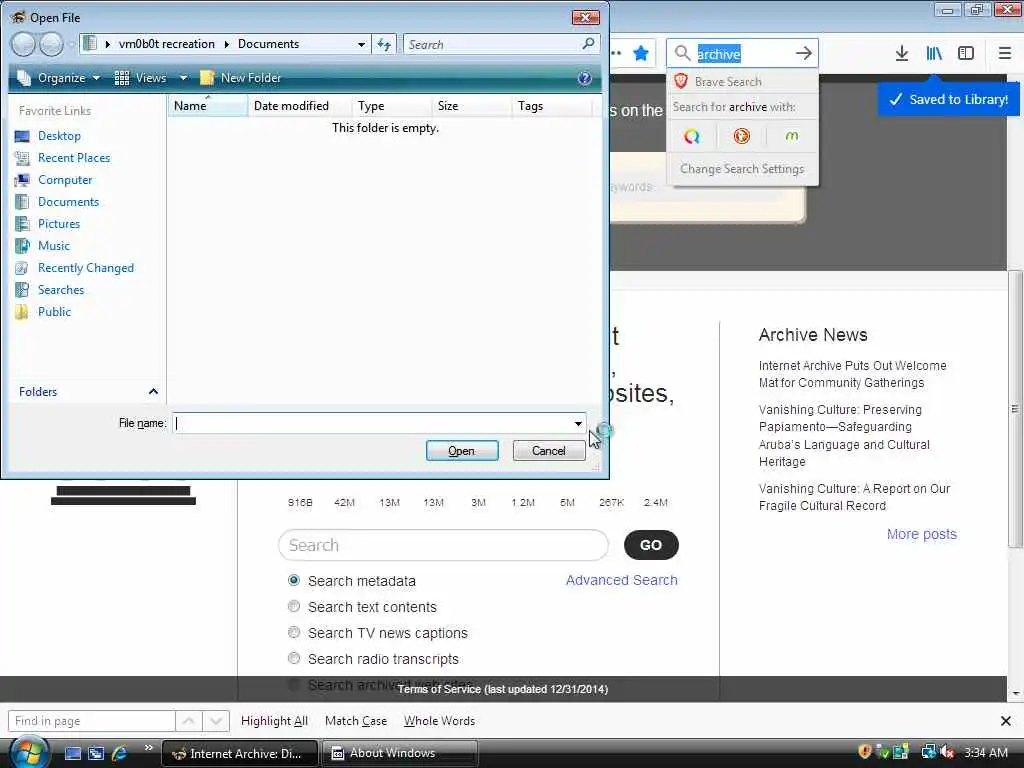Viewport: 1024px width, 768px height.
Task: Search with the DuckDuckGo one-off icon
Action: tap(741, 136)
